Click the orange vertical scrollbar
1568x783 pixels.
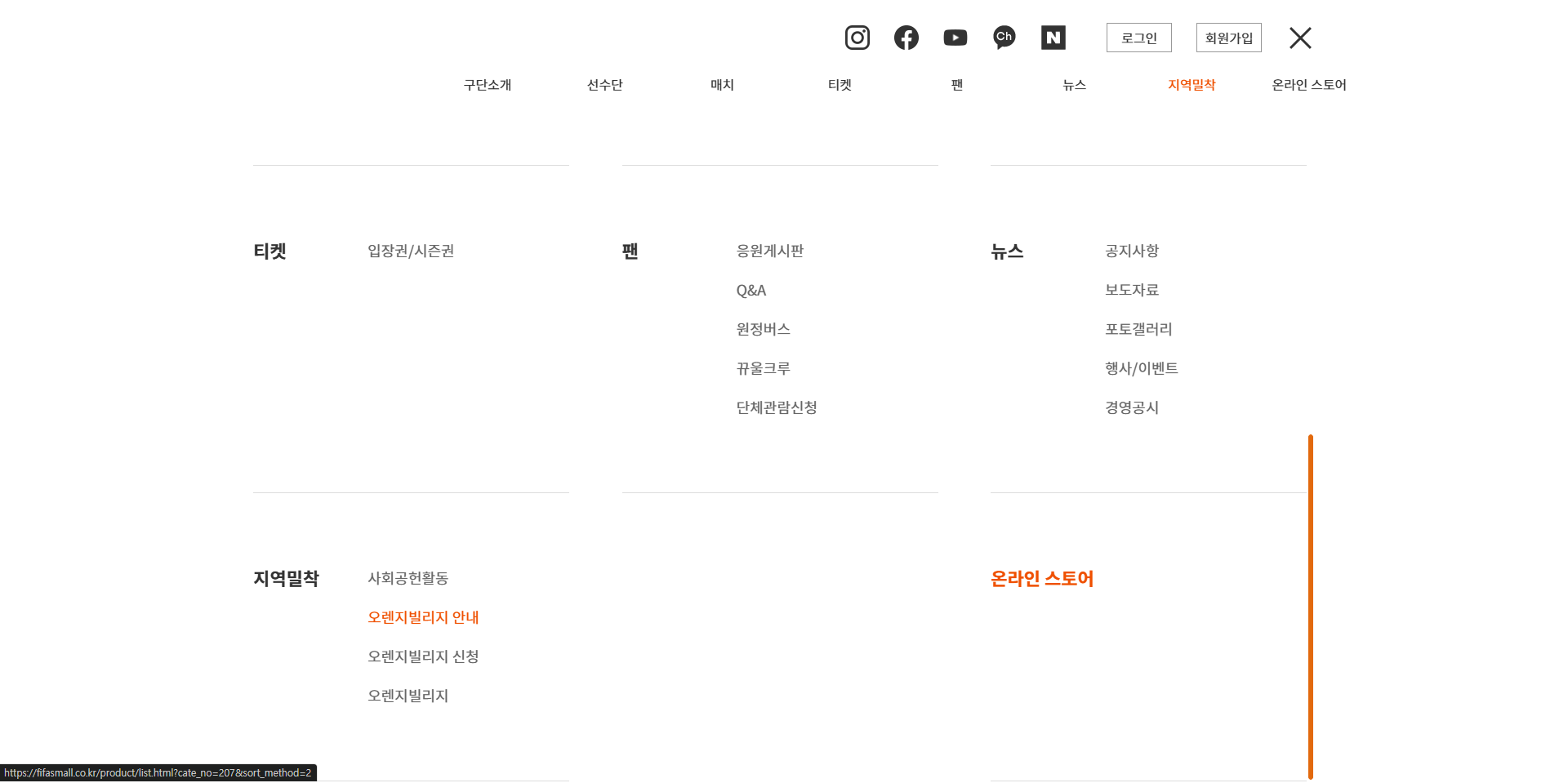1310,606
